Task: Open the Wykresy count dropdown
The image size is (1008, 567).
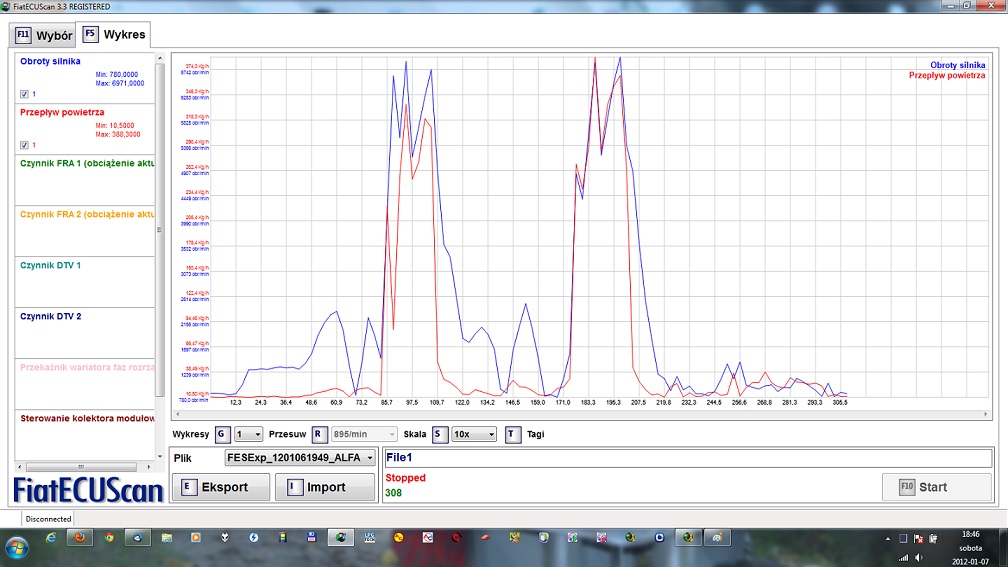Action: pos(248,435)
